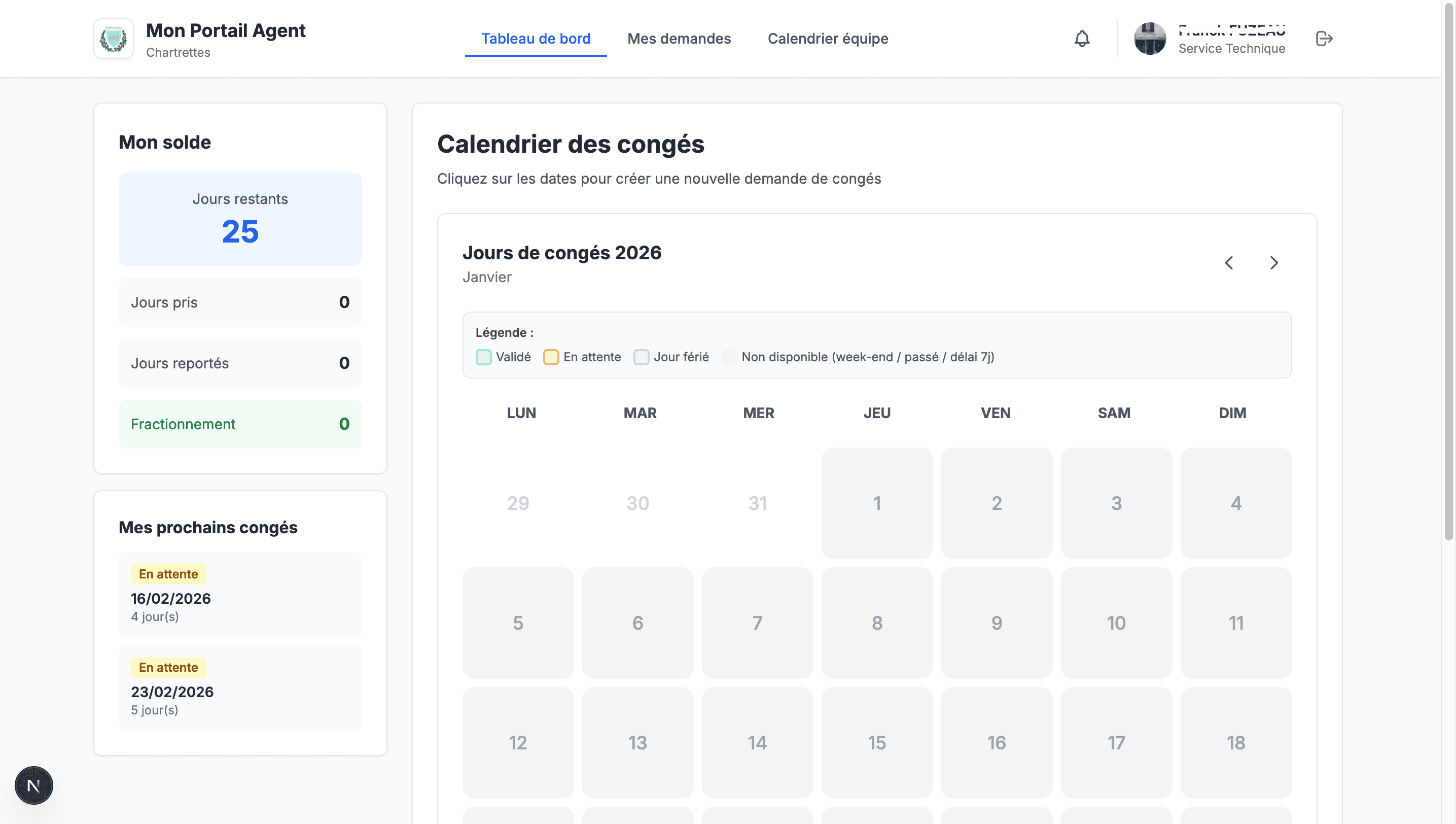This screenshot has width=1456, height=824.
Task: Open pending leave request dated 23/02/2026
Action: click(x=240, y=688)
